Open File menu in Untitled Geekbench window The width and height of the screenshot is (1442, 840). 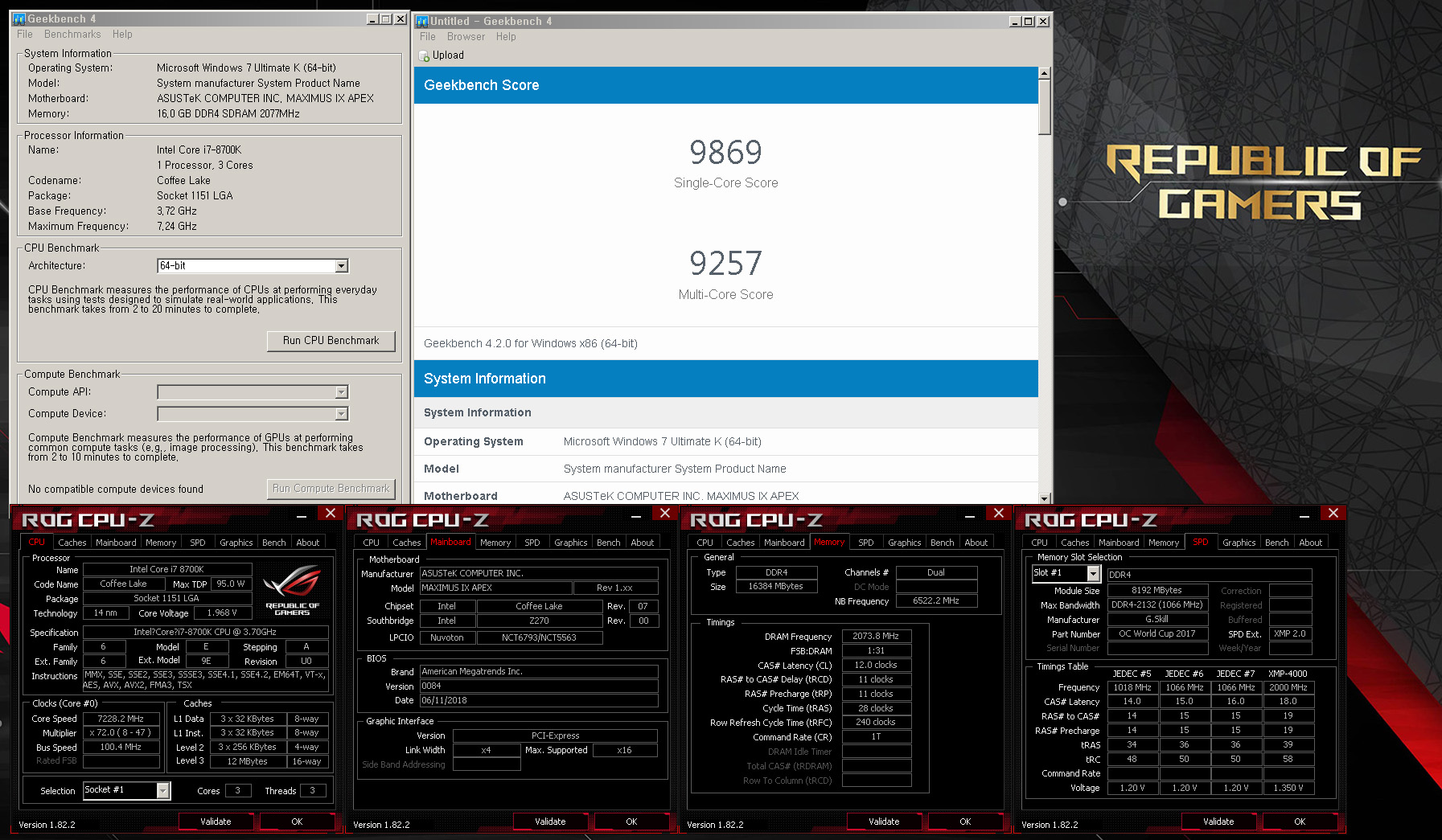(x=428, y=37)
